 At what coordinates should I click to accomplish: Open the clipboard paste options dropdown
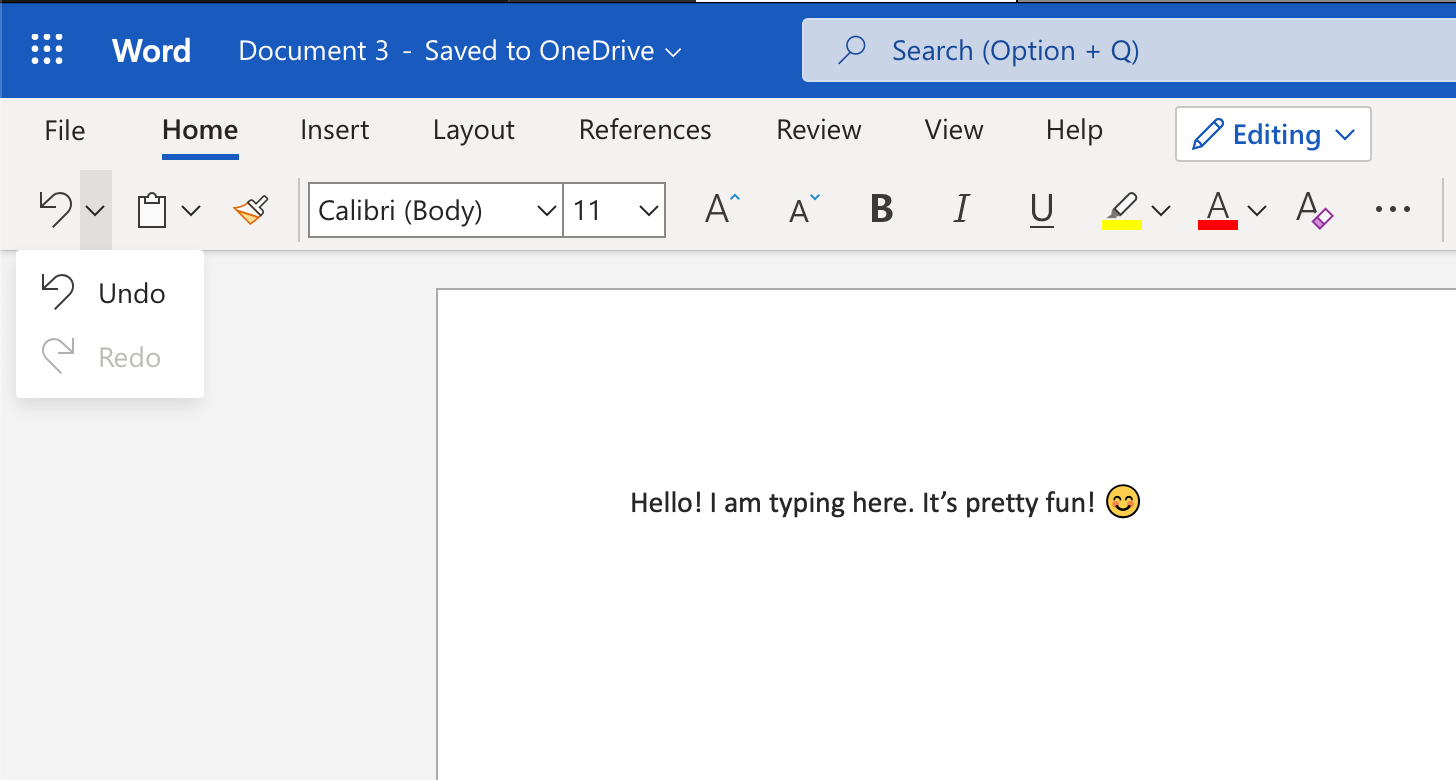pyautogui.click(x=191, y=210)
